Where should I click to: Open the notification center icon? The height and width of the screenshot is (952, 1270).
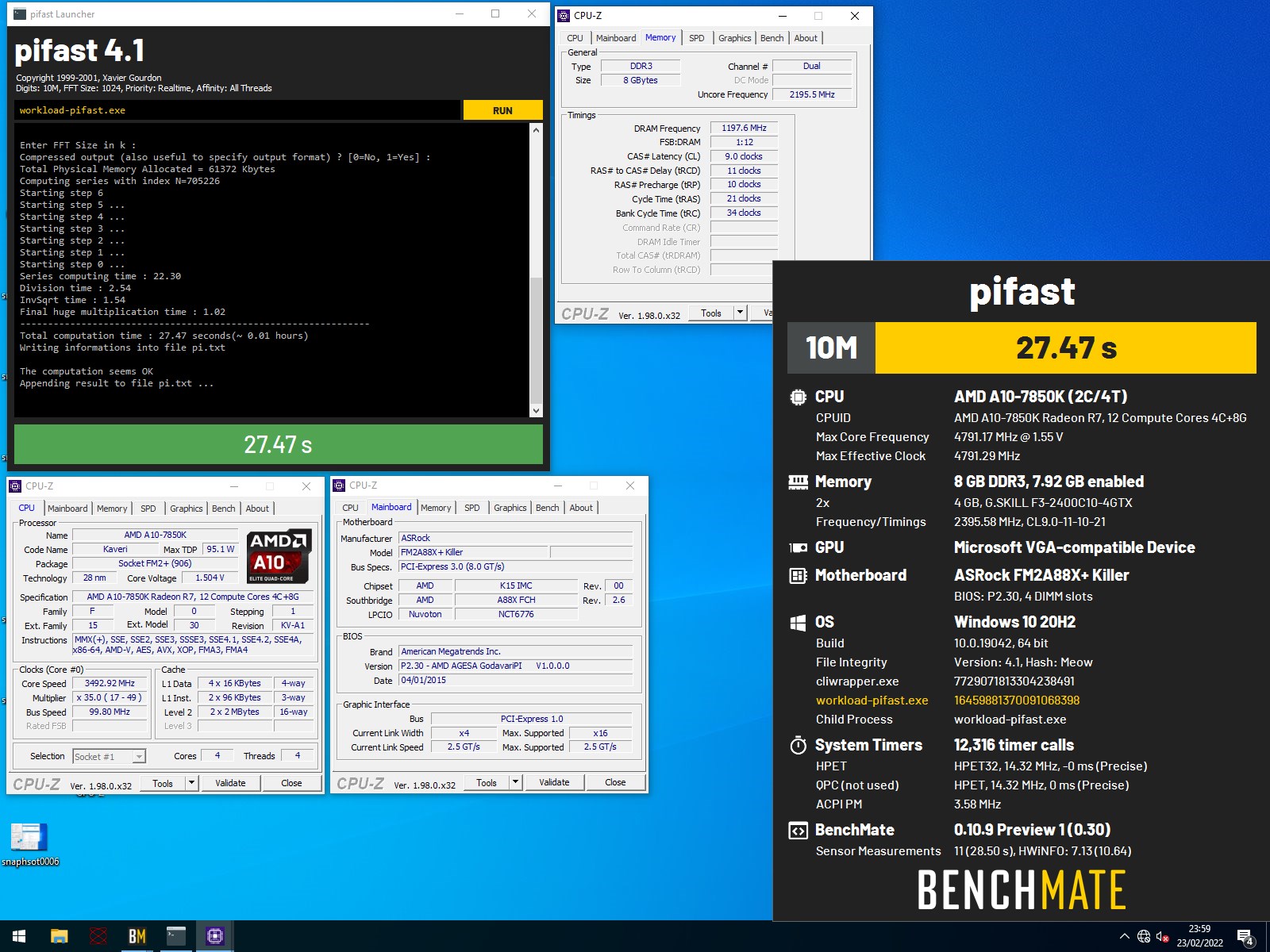(1245, 937)
